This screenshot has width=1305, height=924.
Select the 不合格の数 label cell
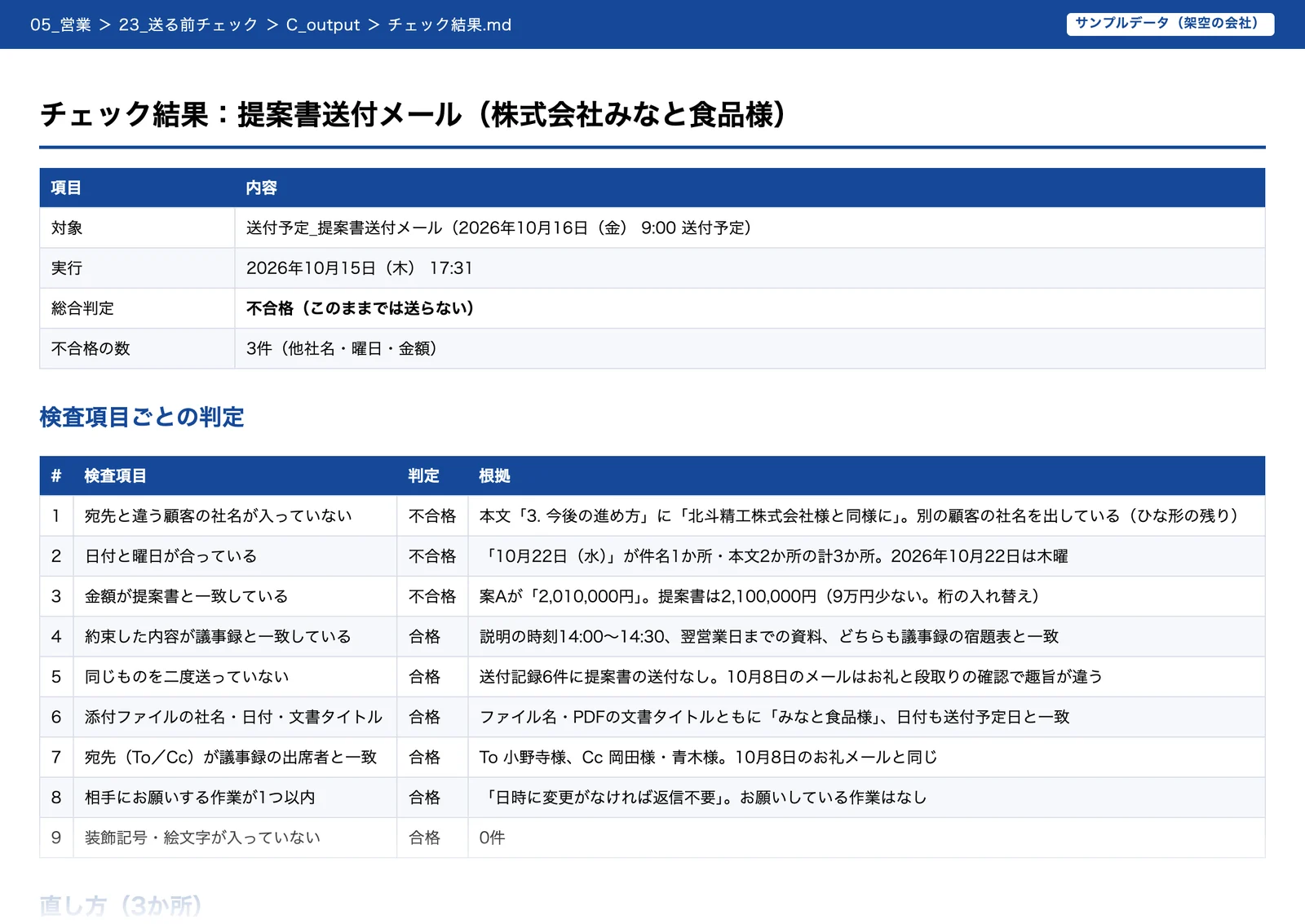coord(137,348)
